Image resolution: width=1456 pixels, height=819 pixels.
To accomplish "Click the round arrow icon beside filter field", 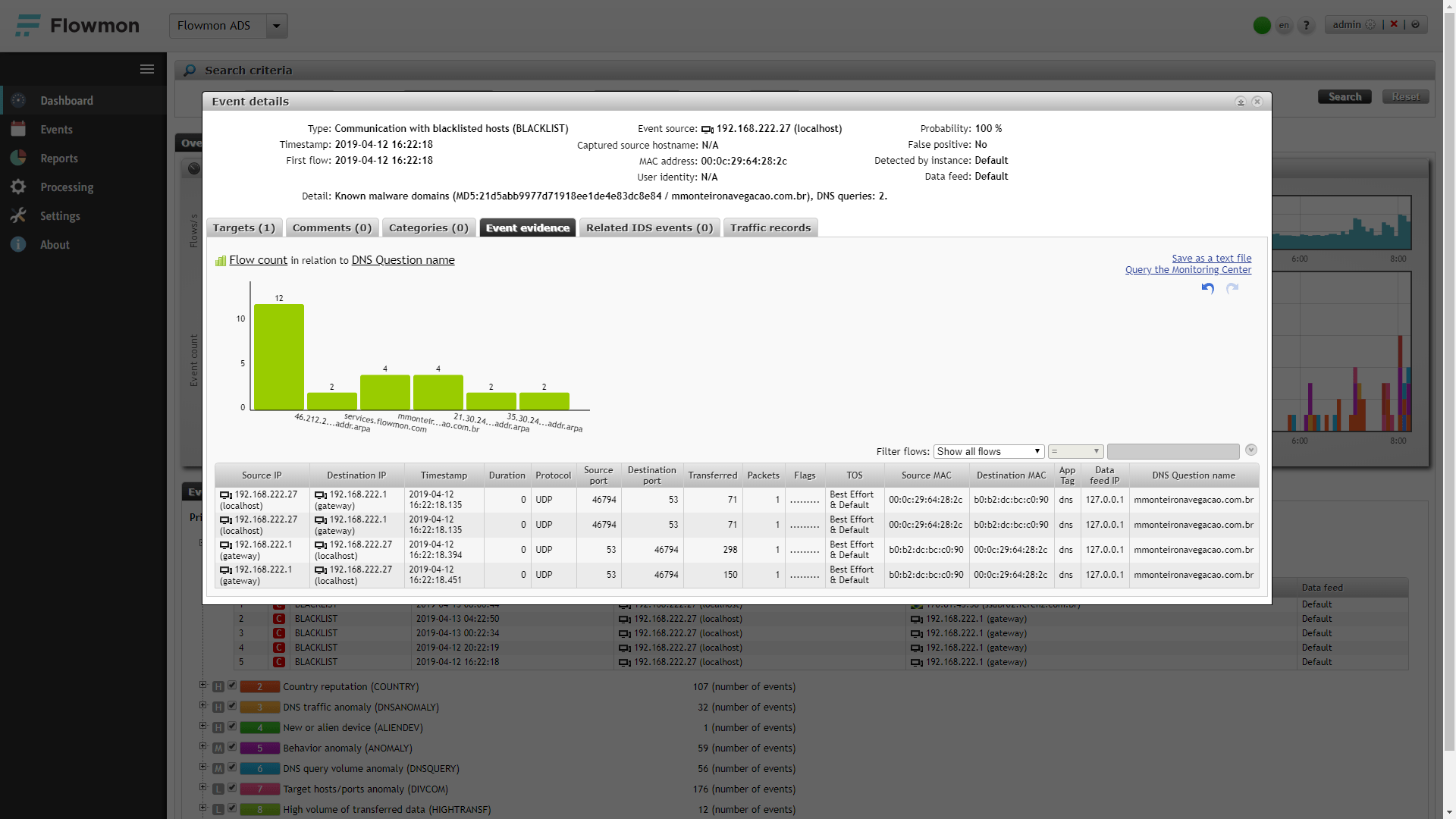I will point(1251,450).
